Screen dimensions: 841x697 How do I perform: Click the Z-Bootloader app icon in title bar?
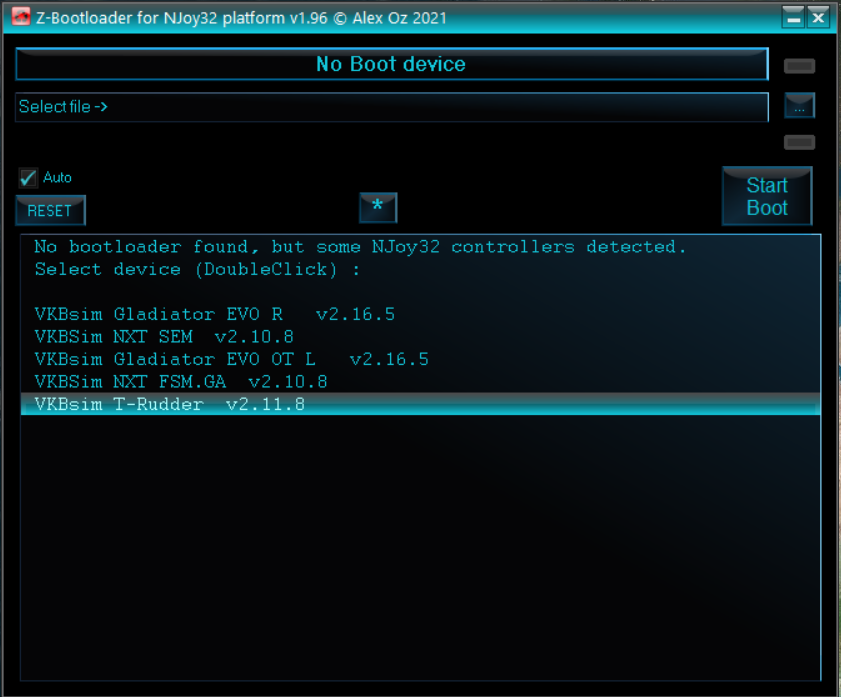pos(20,17)
